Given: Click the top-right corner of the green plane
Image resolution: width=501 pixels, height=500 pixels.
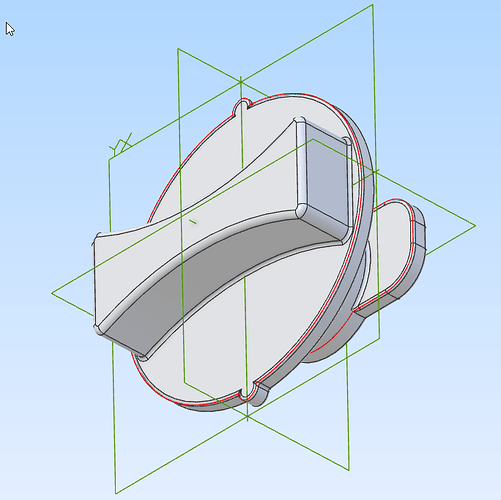Looking at the screenshot, I should [372, 5].
